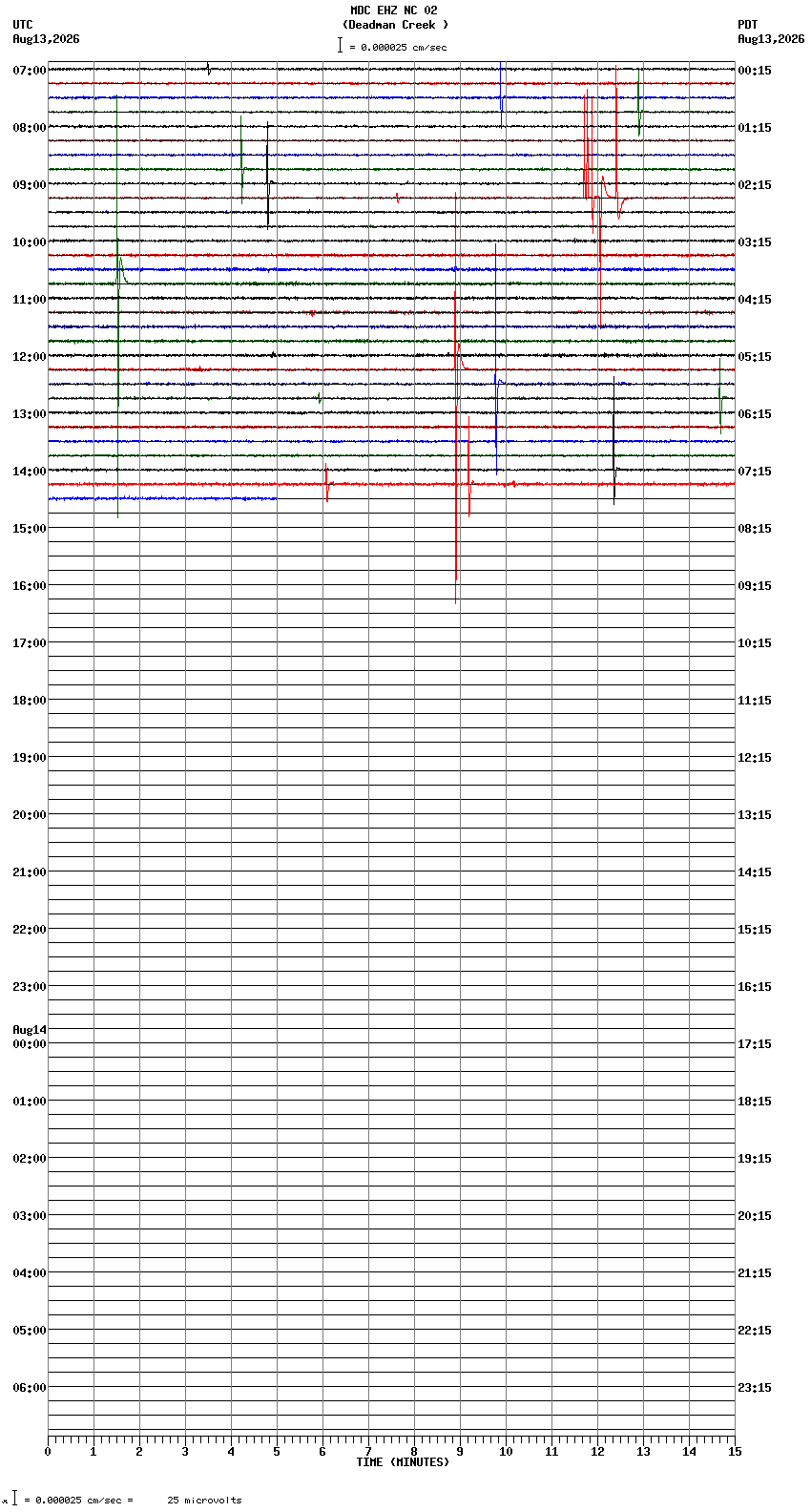Click the 17:15 PDT row label

point(755,1044)
